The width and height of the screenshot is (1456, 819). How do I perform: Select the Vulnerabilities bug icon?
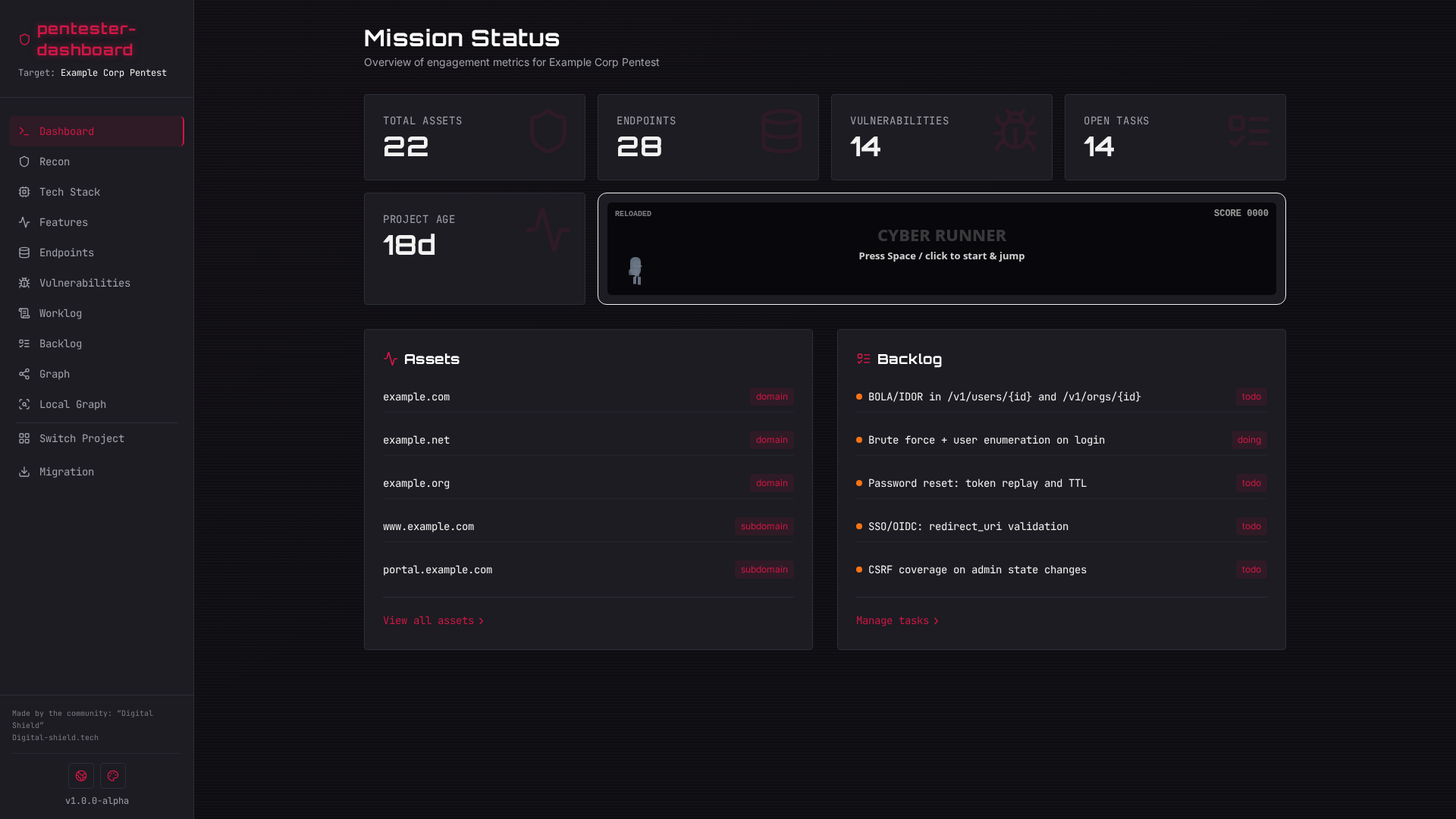click(x=24, y=283)
